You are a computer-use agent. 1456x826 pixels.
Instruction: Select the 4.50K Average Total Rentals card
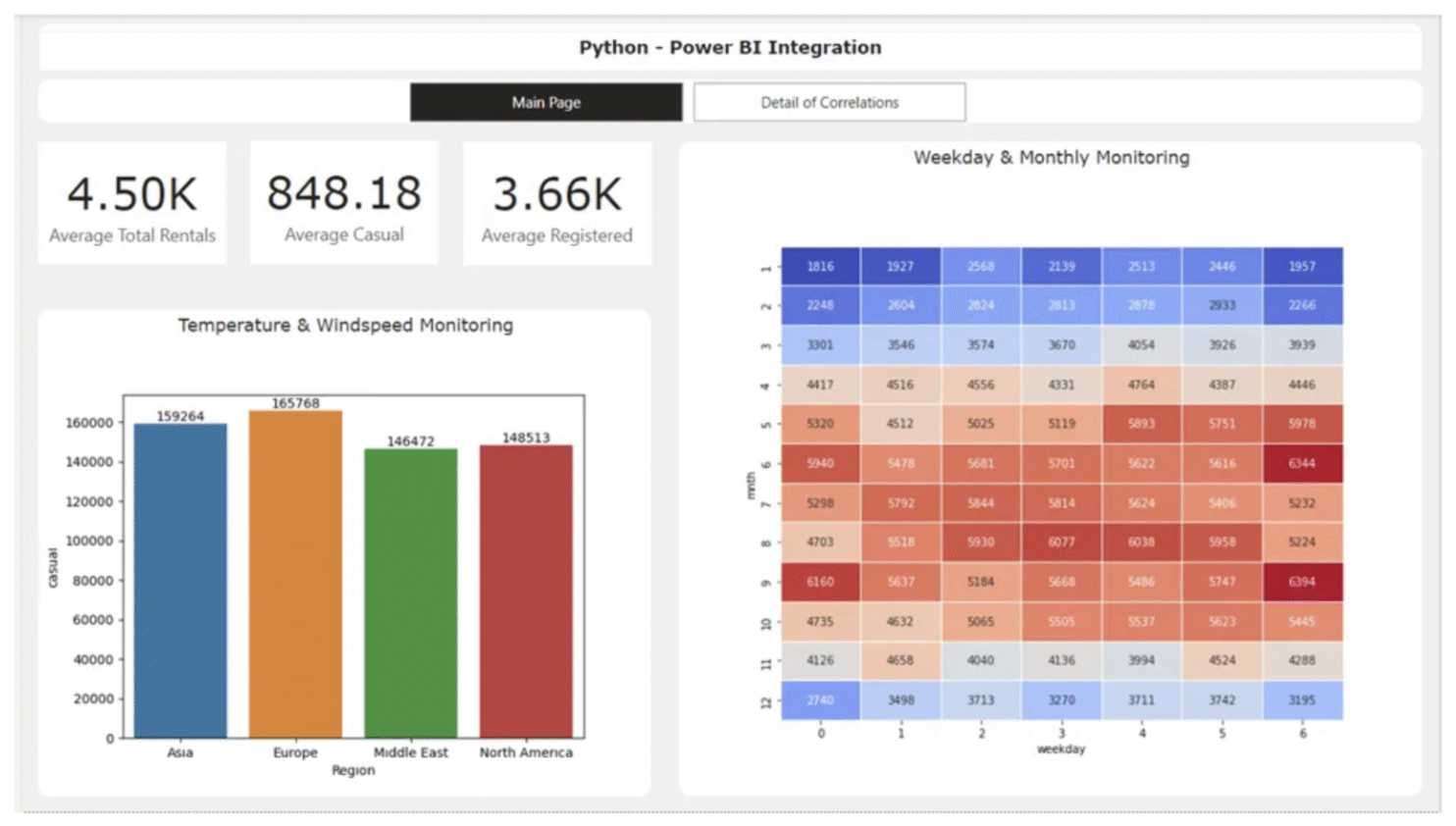tap(132, 203)
